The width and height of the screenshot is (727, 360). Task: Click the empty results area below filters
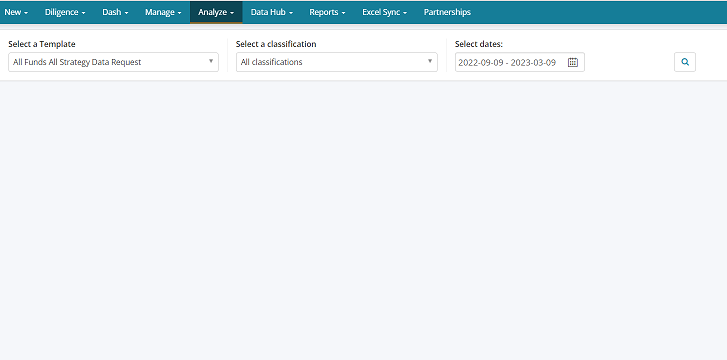pos(364,220)
